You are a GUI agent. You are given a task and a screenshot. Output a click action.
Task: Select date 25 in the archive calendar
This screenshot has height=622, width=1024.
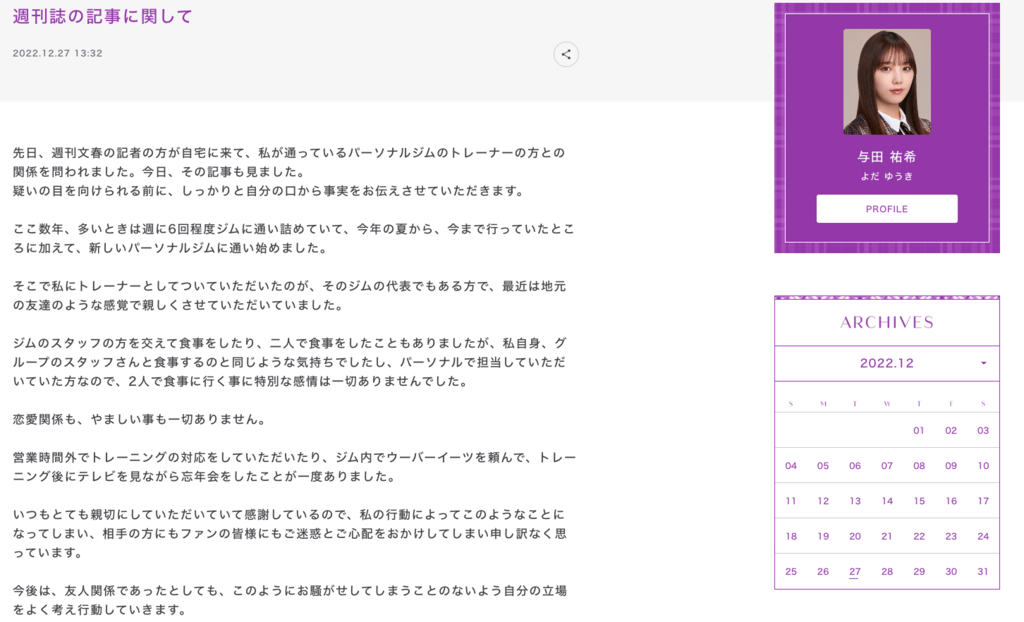tap(791, 572)
